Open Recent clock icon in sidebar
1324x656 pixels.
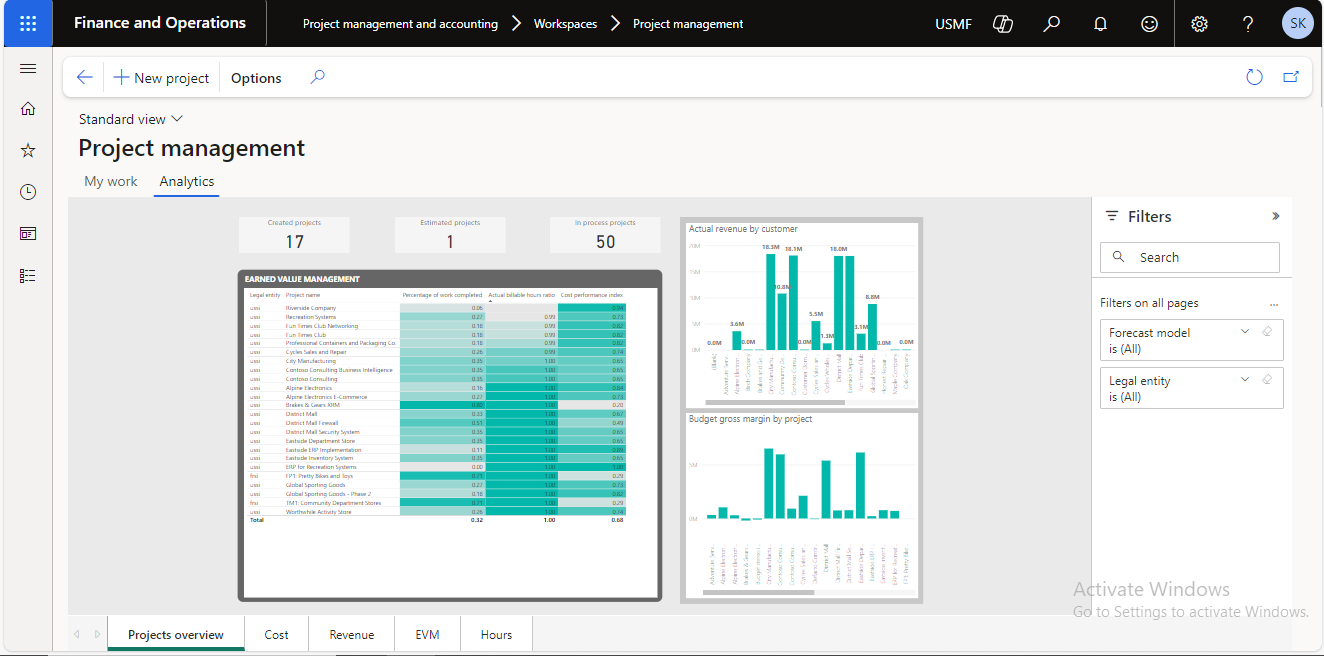[x=28, y=192]
